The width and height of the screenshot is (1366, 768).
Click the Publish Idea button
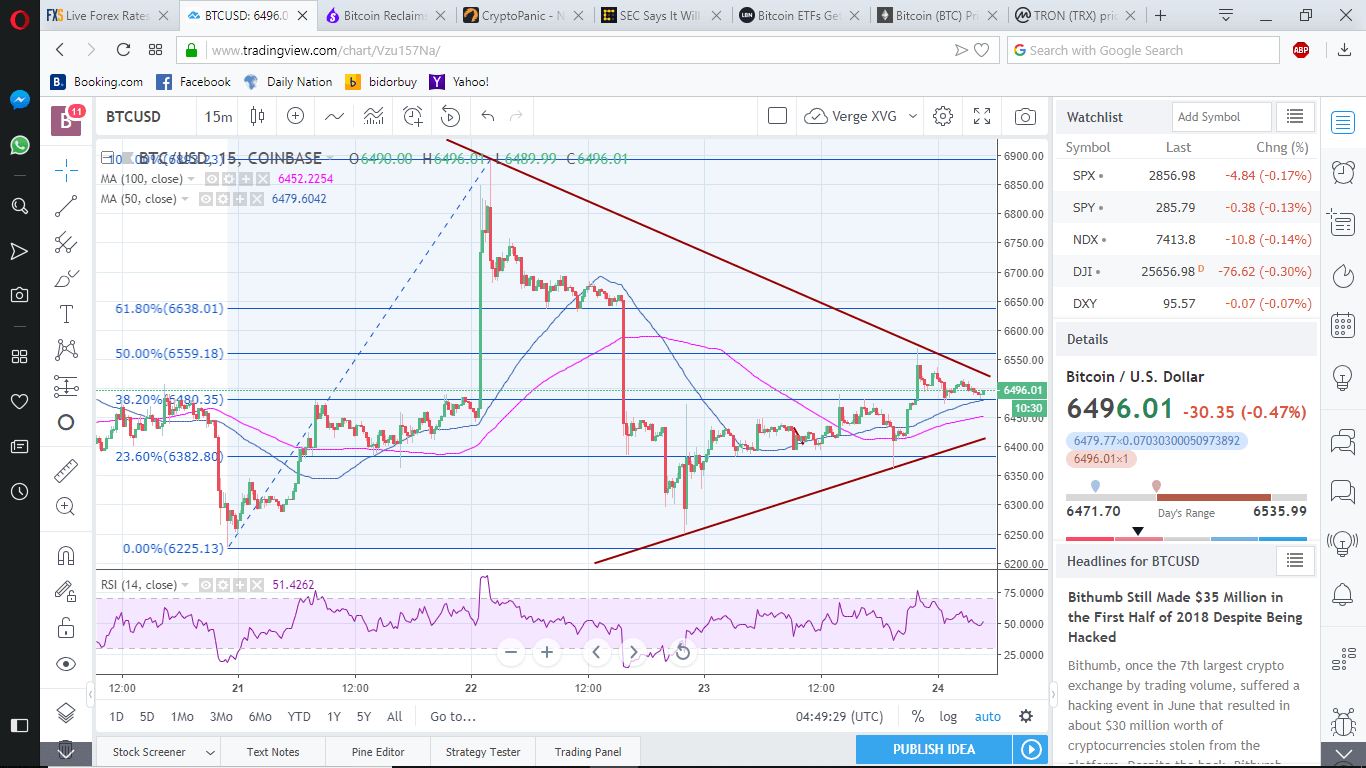tap(933, 750)
